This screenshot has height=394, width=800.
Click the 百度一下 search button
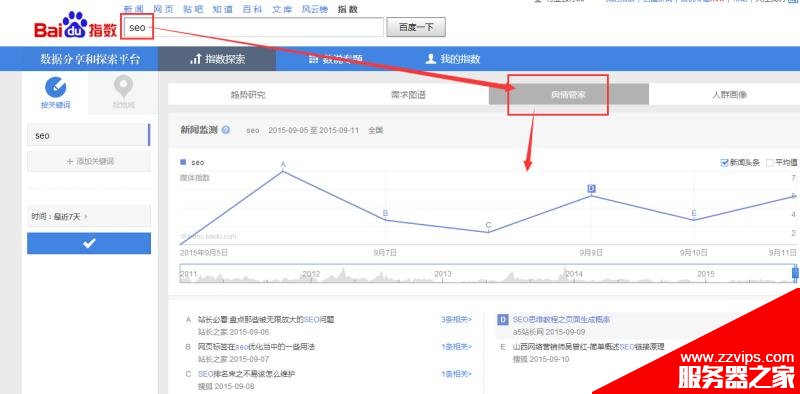[x=416, y=27]
